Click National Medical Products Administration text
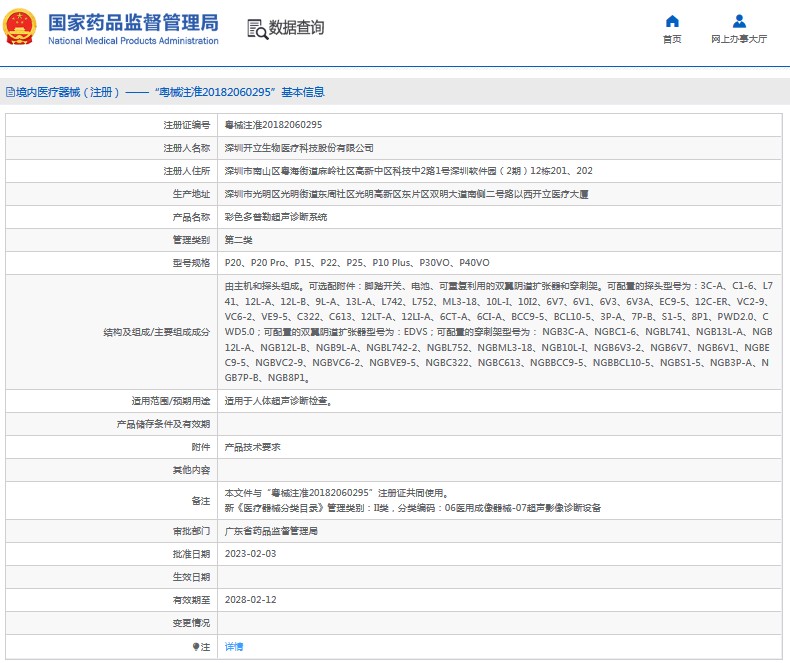 [x=134, y=41]
